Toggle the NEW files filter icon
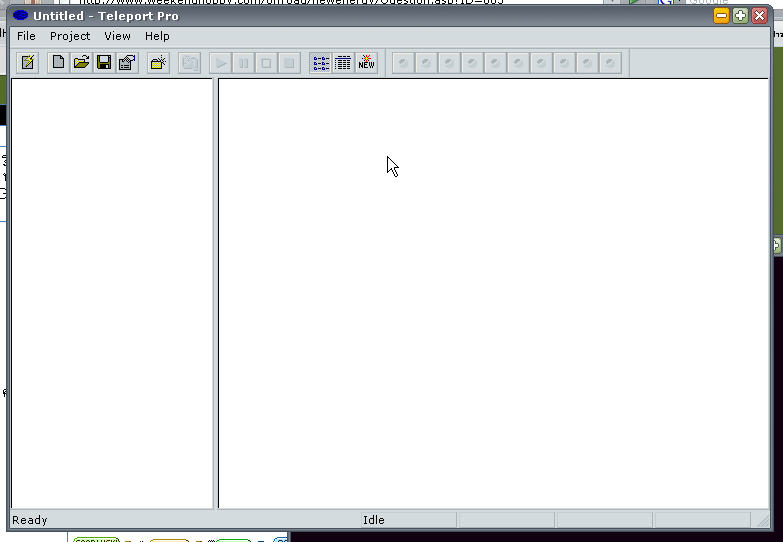Image resolution: width=783 pixels, height=542 pixels. pyautogui.click(x=366, y=63)
